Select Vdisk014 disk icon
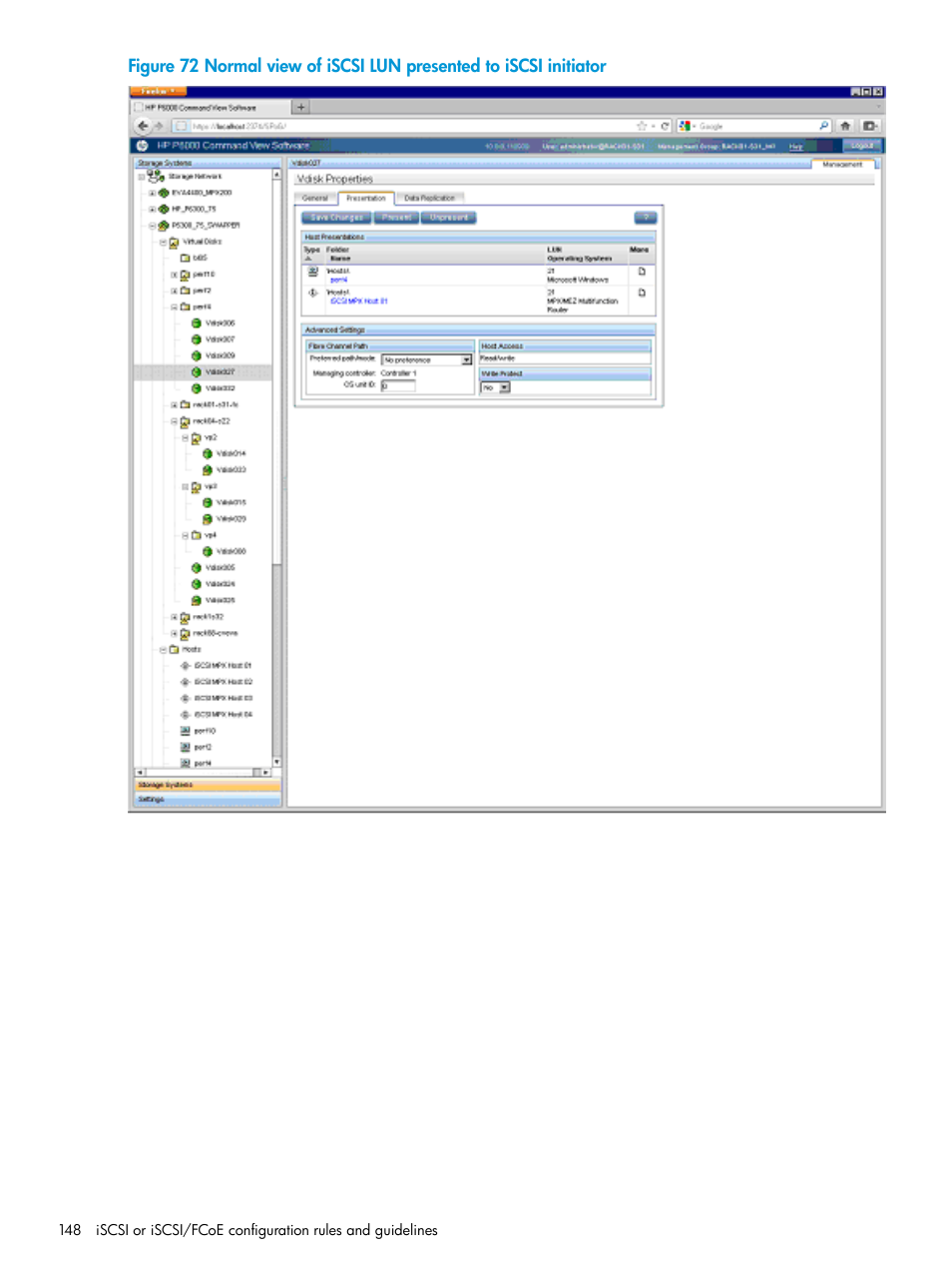Screen dimensions: 952x1269 [x=208, y=453]
